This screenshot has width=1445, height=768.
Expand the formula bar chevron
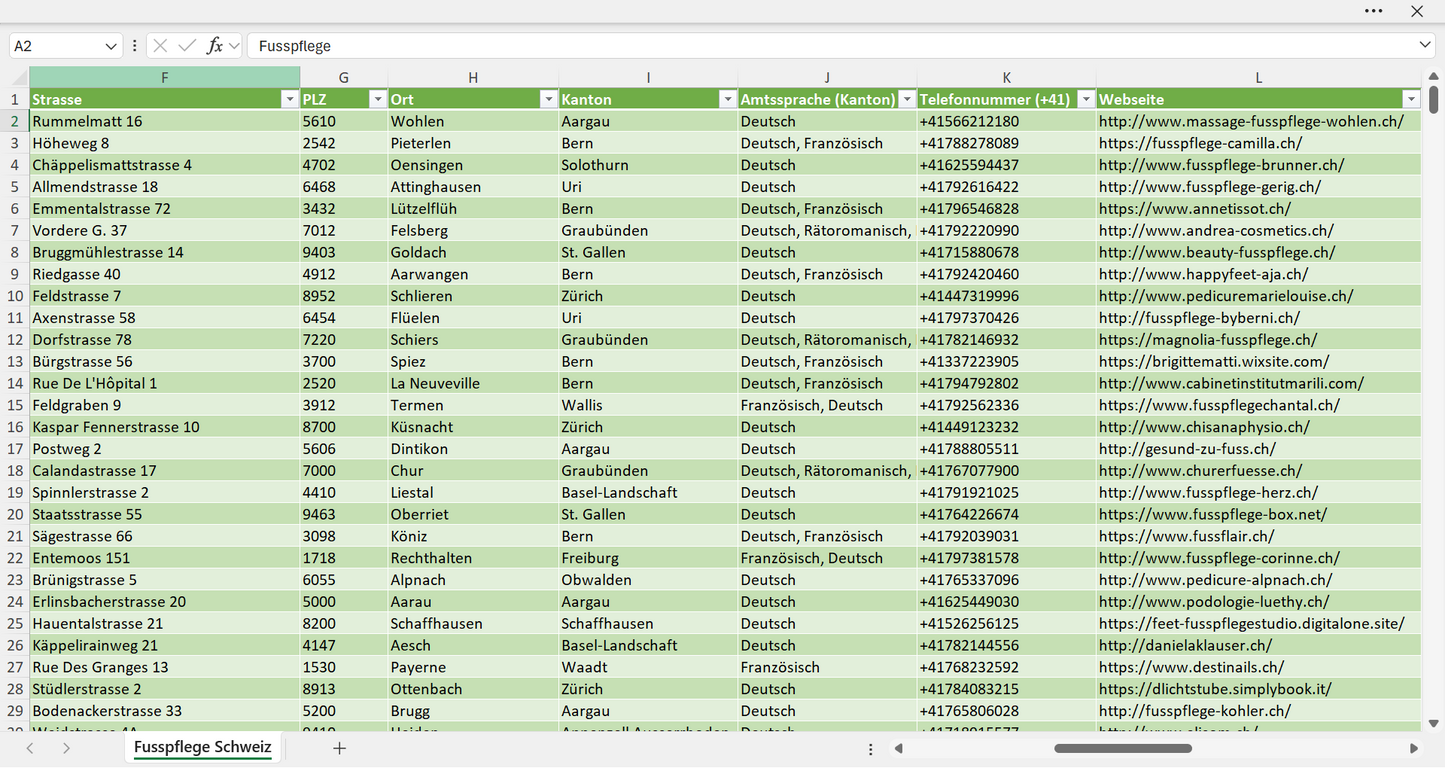point(1425,46)
